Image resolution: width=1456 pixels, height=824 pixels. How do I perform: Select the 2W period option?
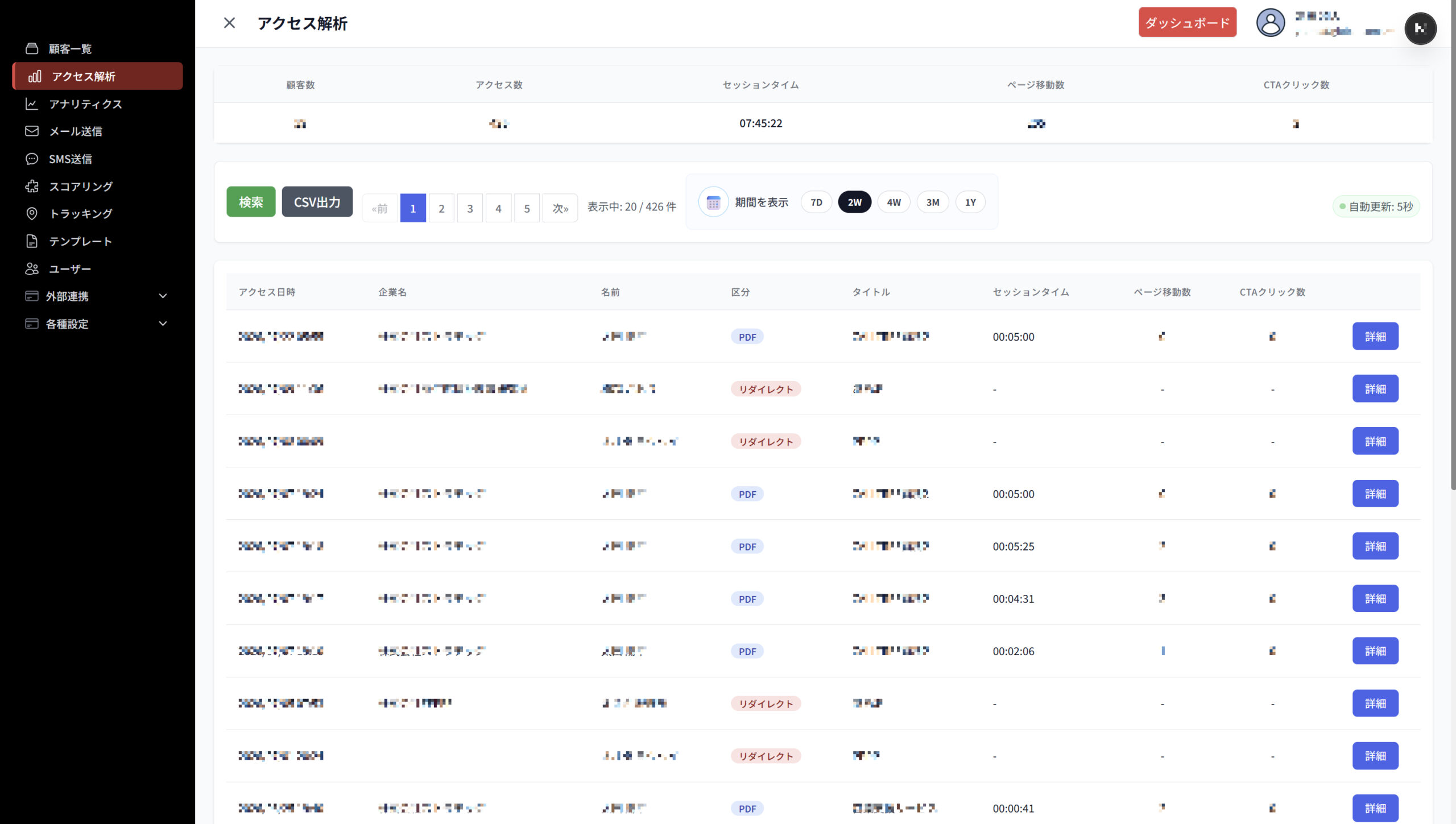point(854,202)
